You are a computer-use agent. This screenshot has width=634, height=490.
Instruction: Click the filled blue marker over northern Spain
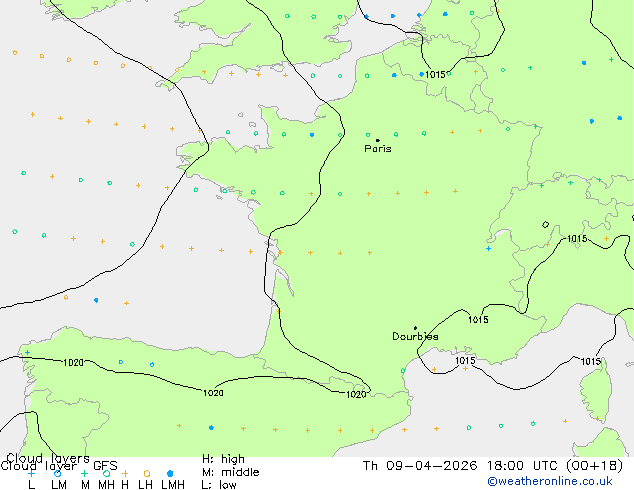(211, 427)
